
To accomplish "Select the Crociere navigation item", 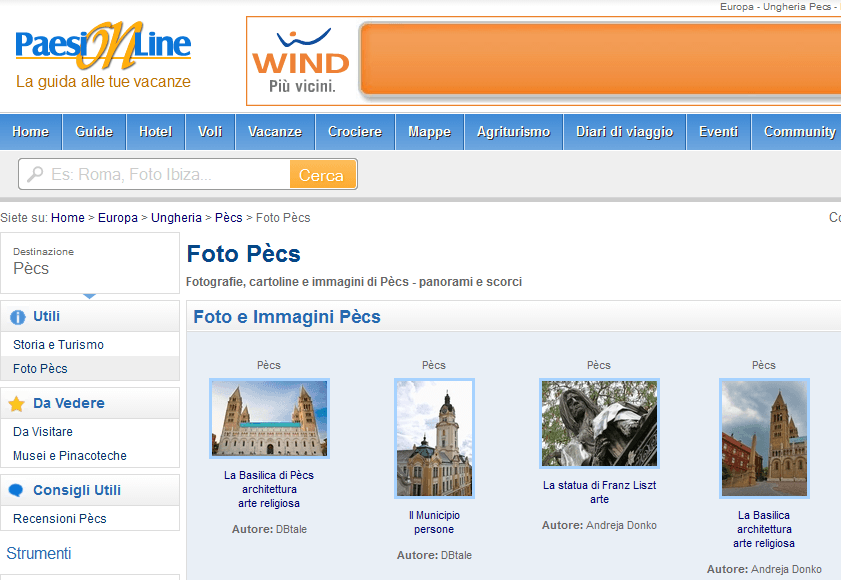I will coord(355,131).
